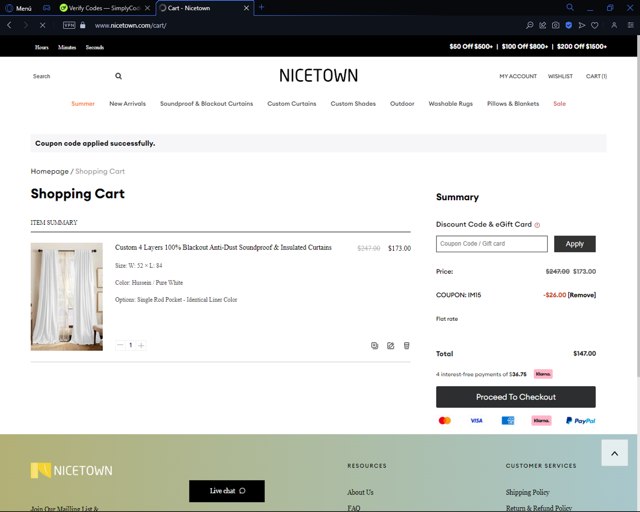Click the site security lock icon

coord(83,25)
